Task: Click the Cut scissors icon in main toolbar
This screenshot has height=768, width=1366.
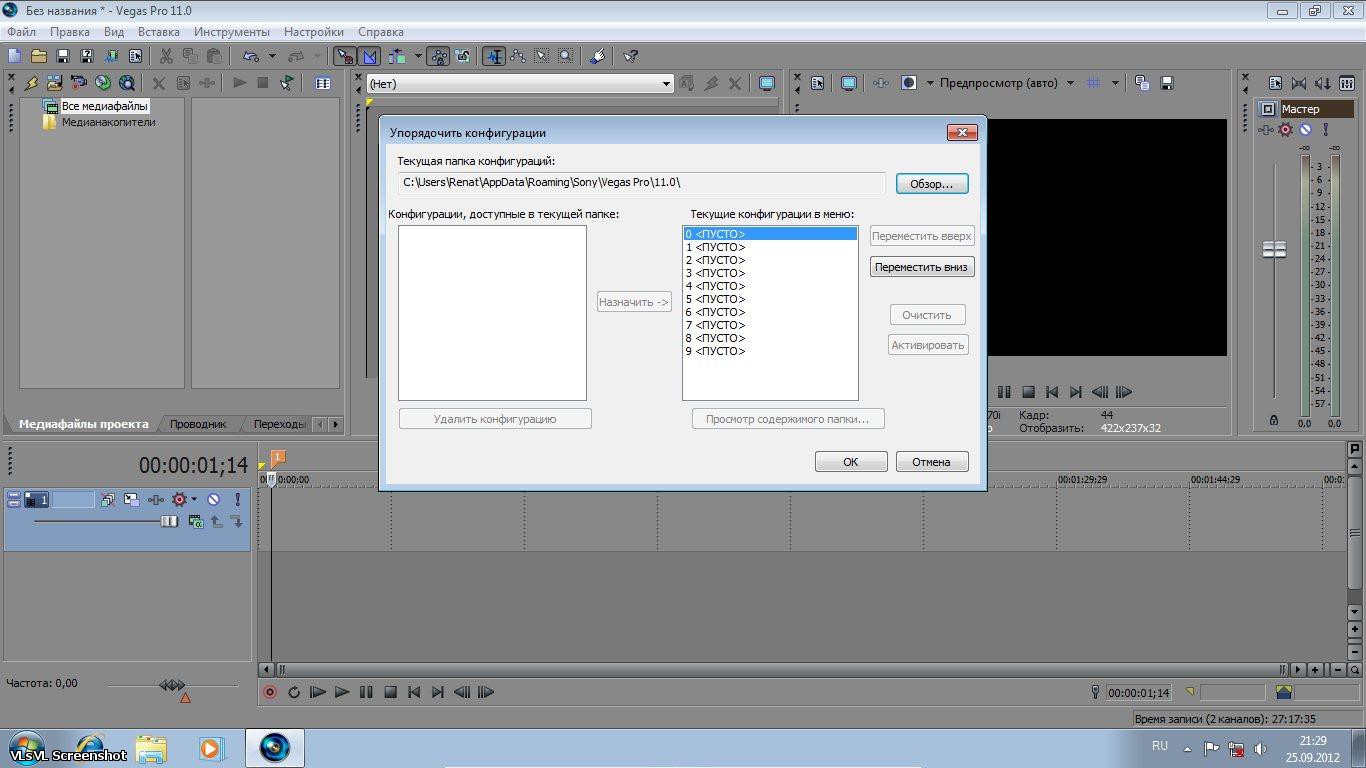Action: click(x=166, y=57)
